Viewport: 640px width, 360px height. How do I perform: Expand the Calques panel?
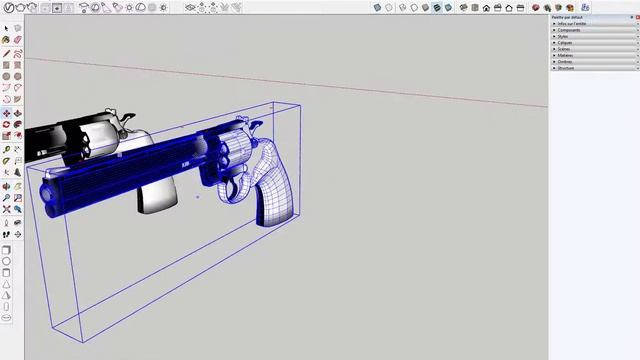pos(596,43)
